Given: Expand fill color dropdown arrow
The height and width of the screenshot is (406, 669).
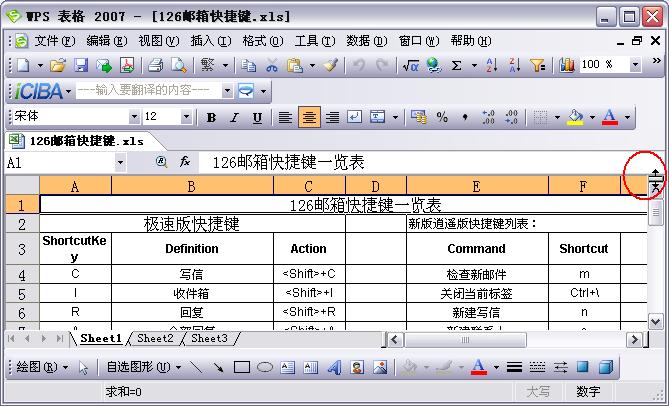Looking at the screenshot, I should [592, 117].
